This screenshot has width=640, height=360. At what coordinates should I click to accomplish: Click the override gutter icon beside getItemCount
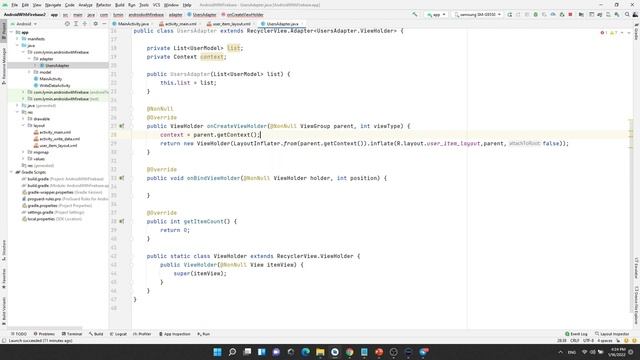[x=122, y=221]
